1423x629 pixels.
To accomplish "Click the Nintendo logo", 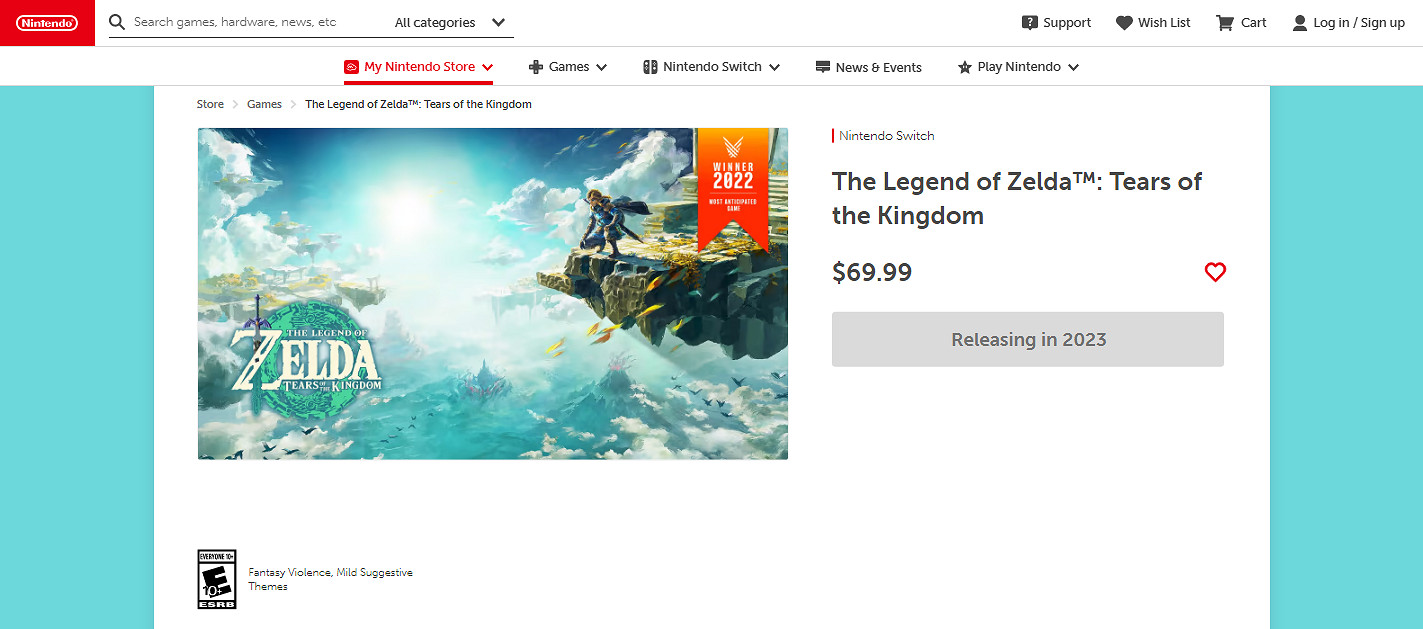I will click(x=47, y=23).
